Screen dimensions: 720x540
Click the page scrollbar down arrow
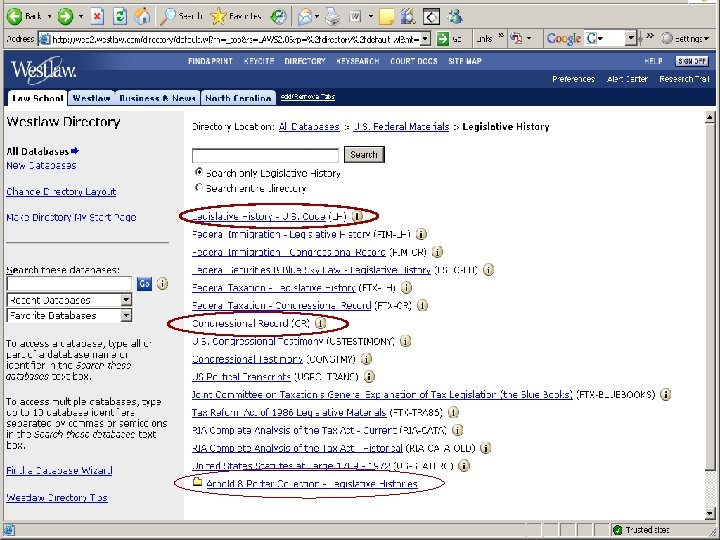[710, 514]
